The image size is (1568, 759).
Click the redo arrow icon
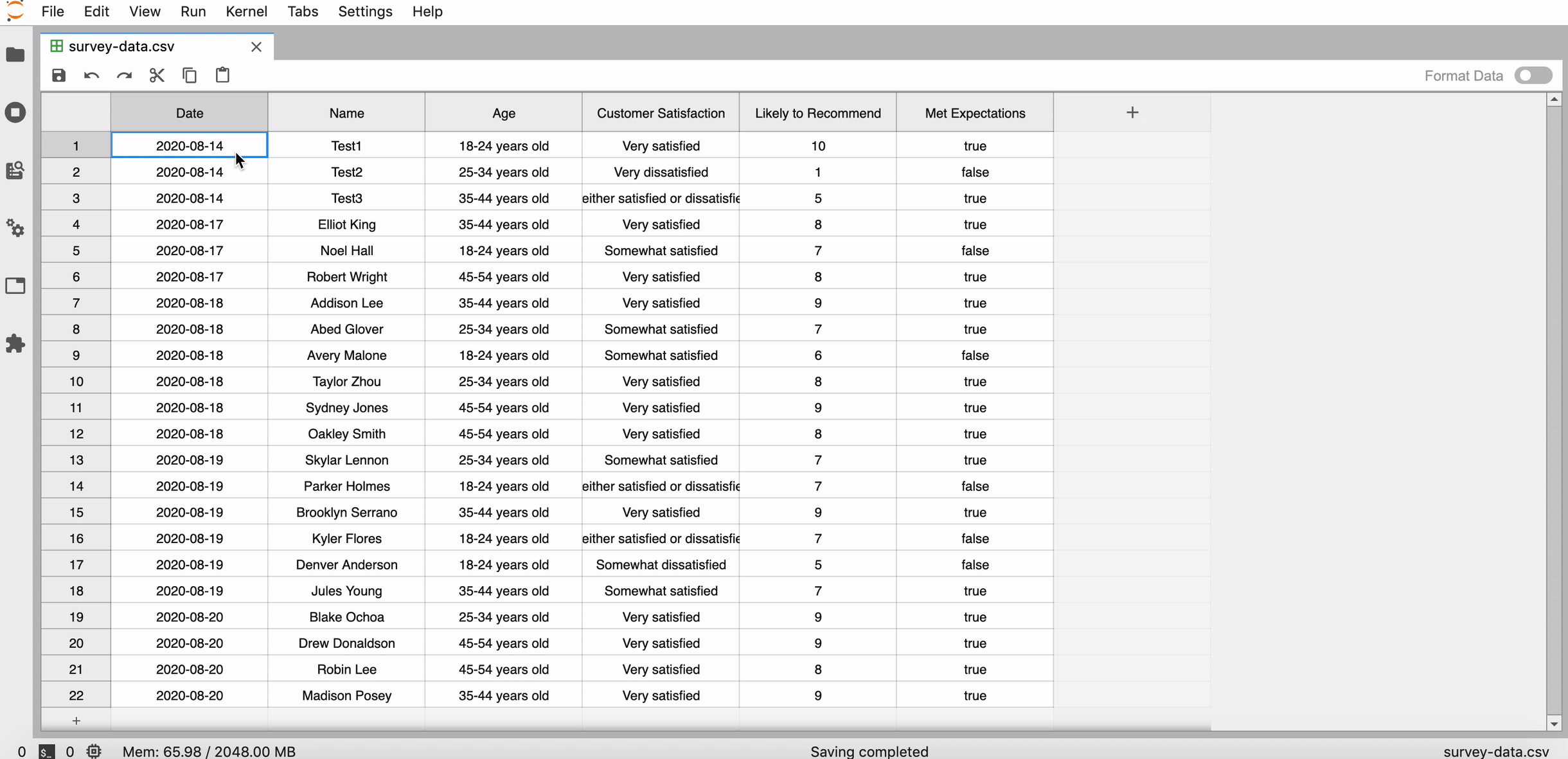pos(124,75)
